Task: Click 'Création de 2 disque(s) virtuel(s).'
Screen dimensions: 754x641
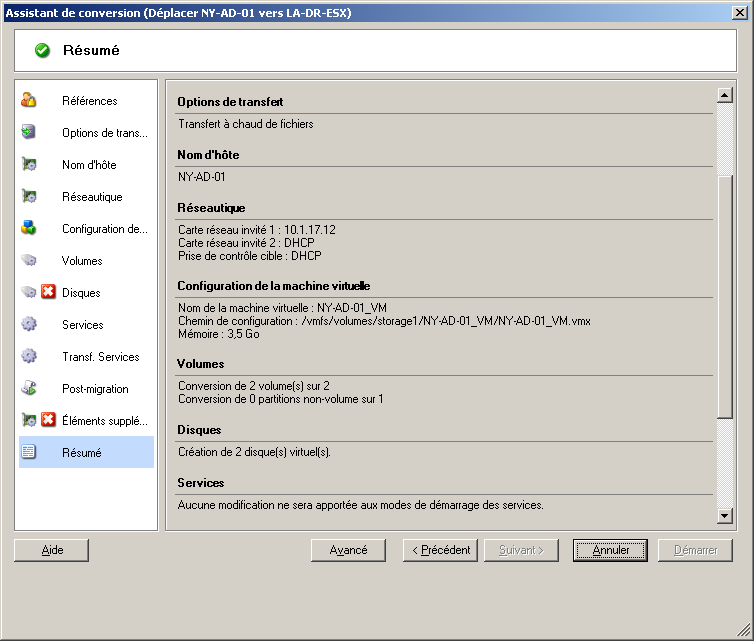Action: [254, 452]
